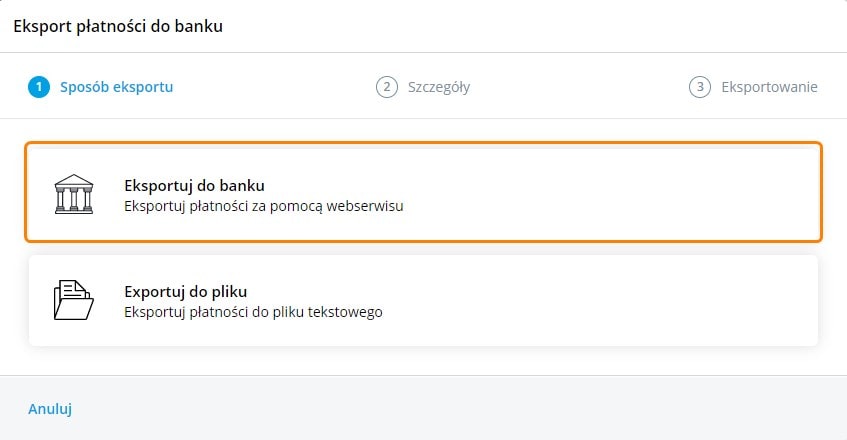
Task: Click the step 2 number circle
Action: [386, 87]
